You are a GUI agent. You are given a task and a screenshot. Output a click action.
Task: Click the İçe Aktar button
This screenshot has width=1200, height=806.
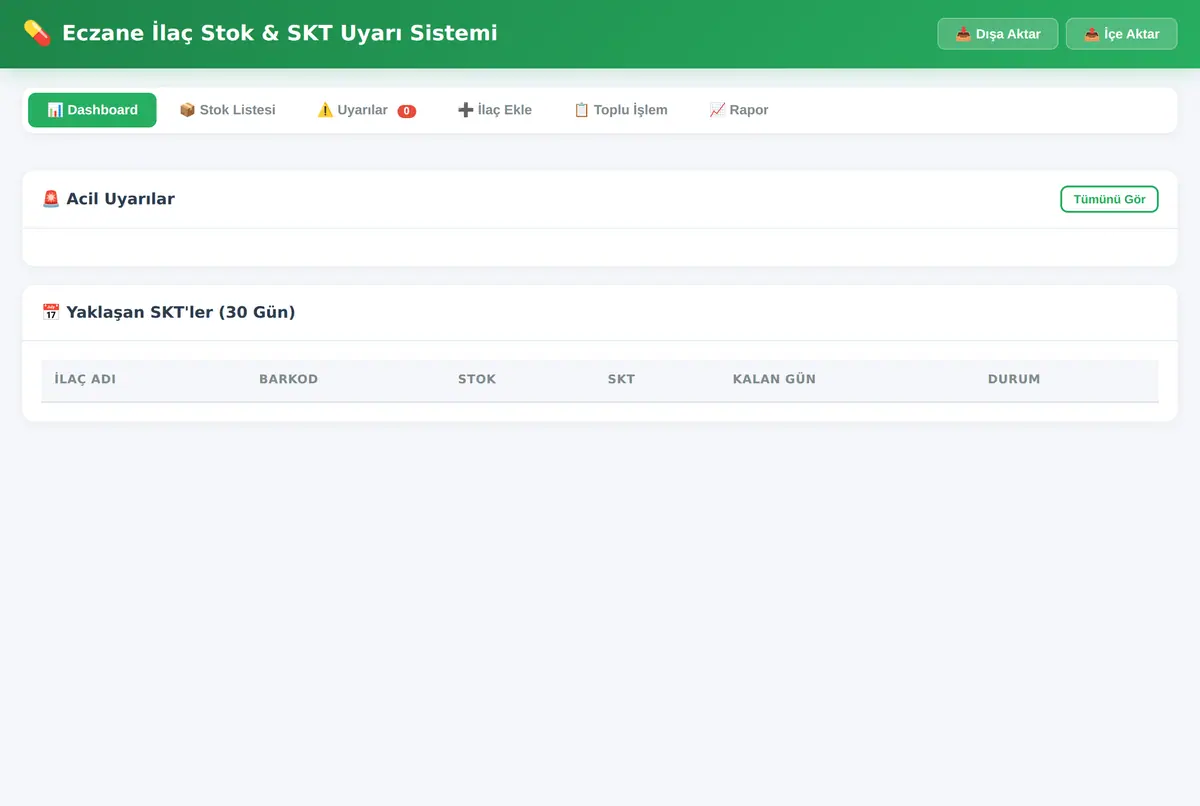point(1121,34)
